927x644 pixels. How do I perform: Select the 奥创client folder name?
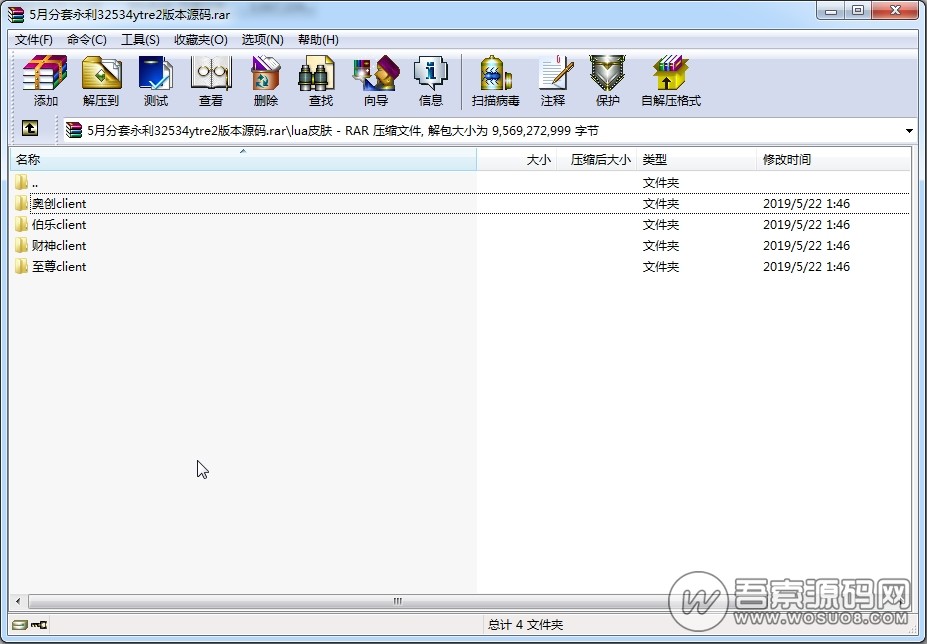pos(59,203)
